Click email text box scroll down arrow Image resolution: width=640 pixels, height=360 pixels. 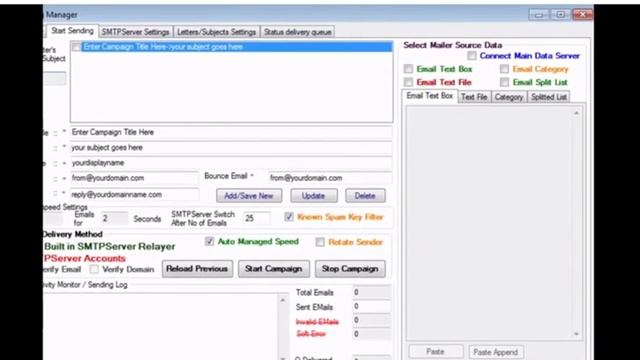576,334
